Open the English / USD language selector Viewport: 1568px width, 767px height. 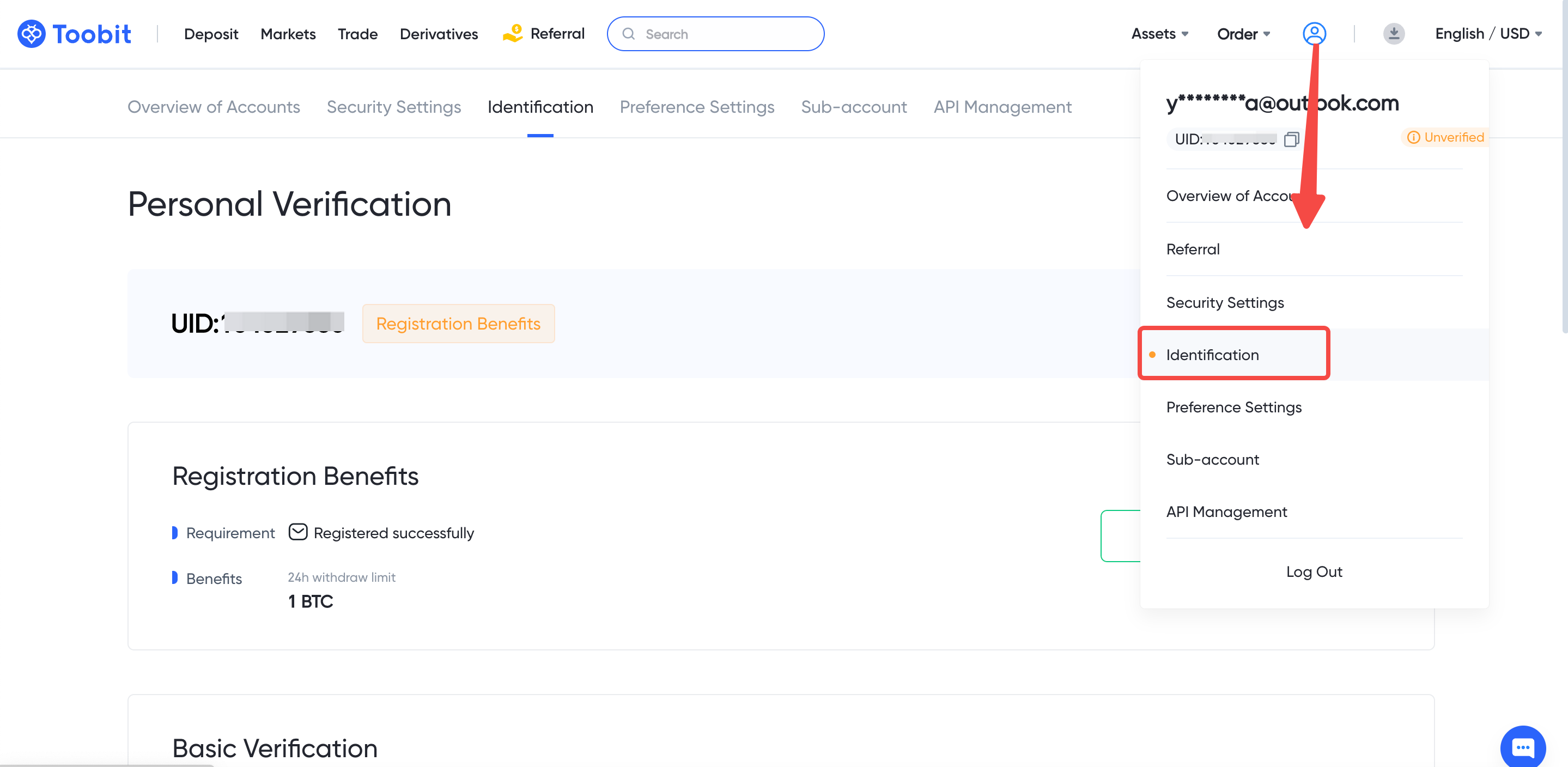1488,34
